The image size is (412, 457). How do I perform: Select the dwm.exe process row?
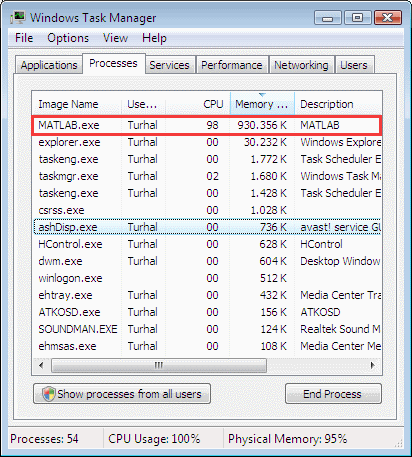point(207,261)
